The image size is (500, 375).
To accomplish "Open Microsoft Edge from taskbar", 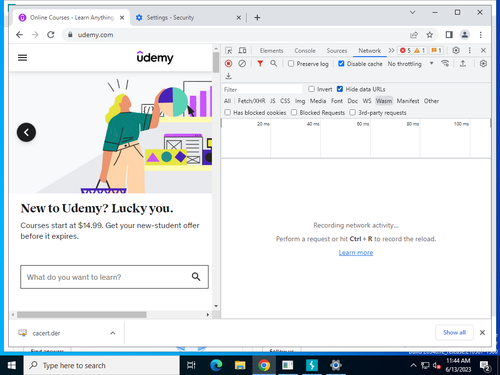I will coord(216,365).
